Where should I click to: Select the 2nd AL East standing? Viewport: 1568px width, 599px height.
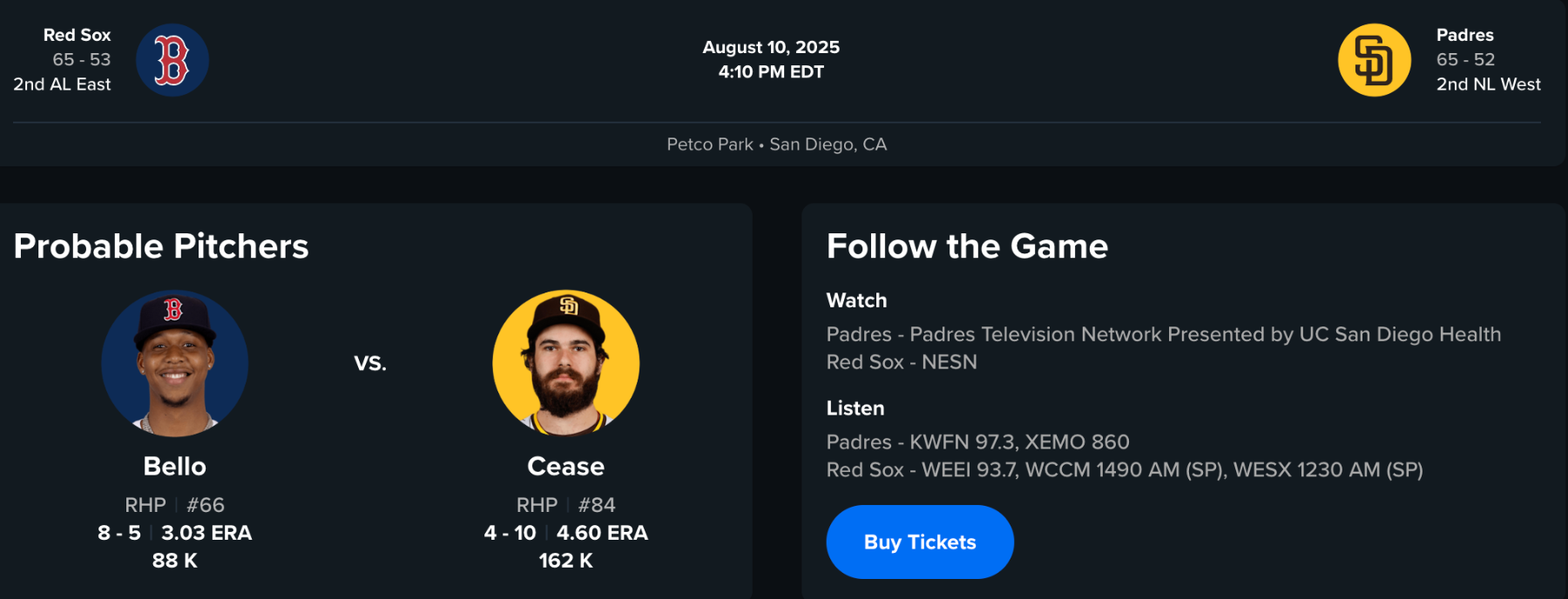(x=62, y=84)
